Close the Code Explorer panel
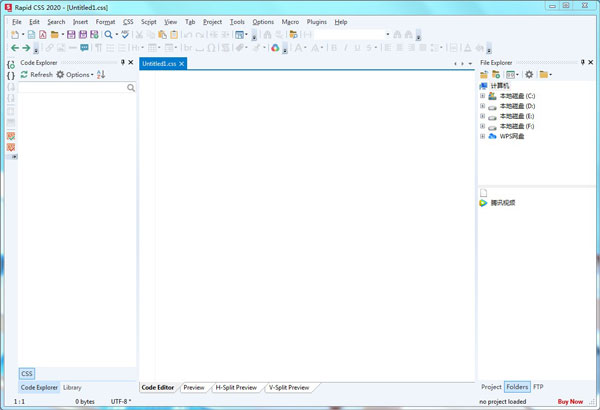The height and width of the screenshot is (410, 600). pos(131,62)
